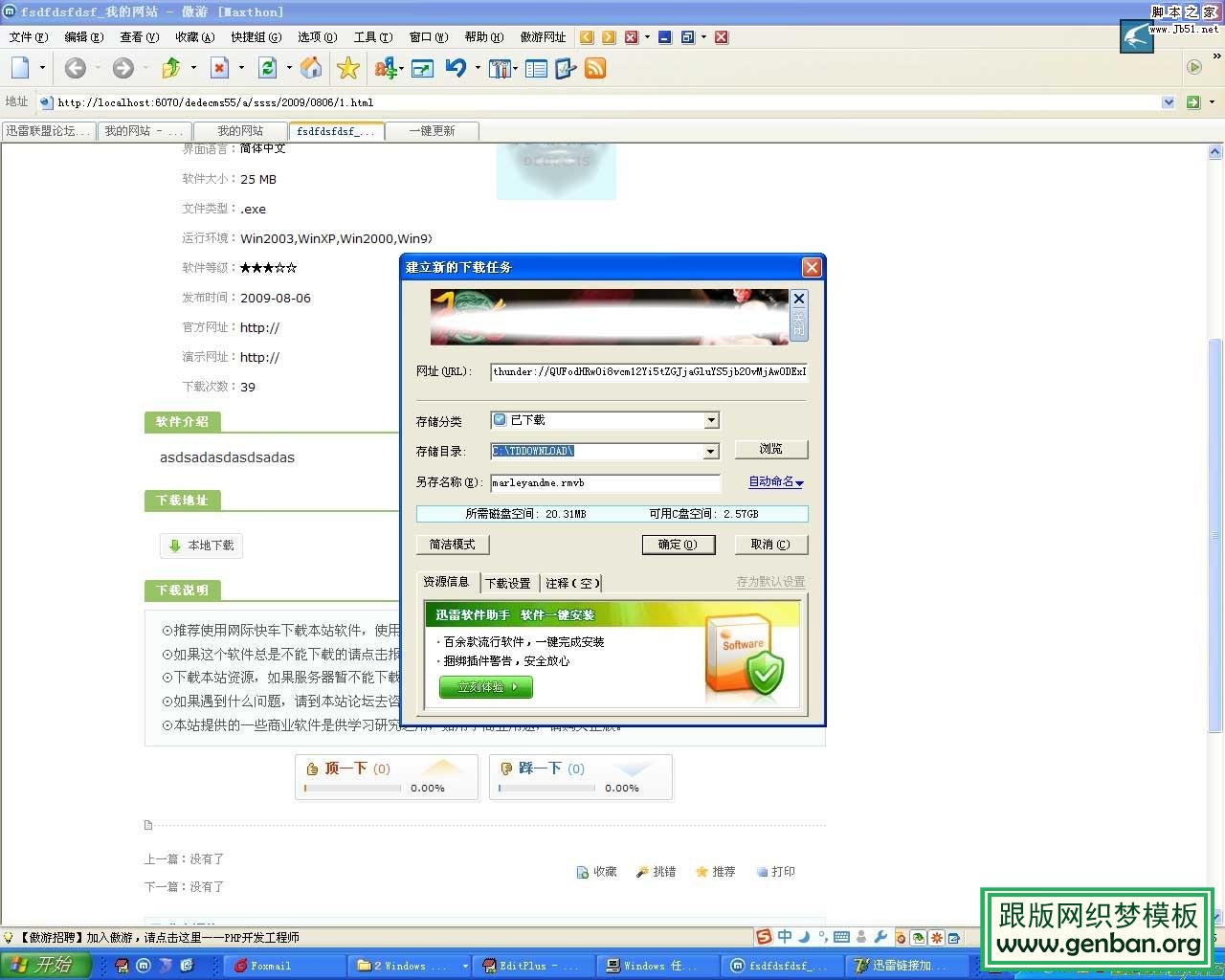This screenshot has height=980, width=1225.
Task: Toggle the 中 translation icon in the status bar
Action: 785,936
